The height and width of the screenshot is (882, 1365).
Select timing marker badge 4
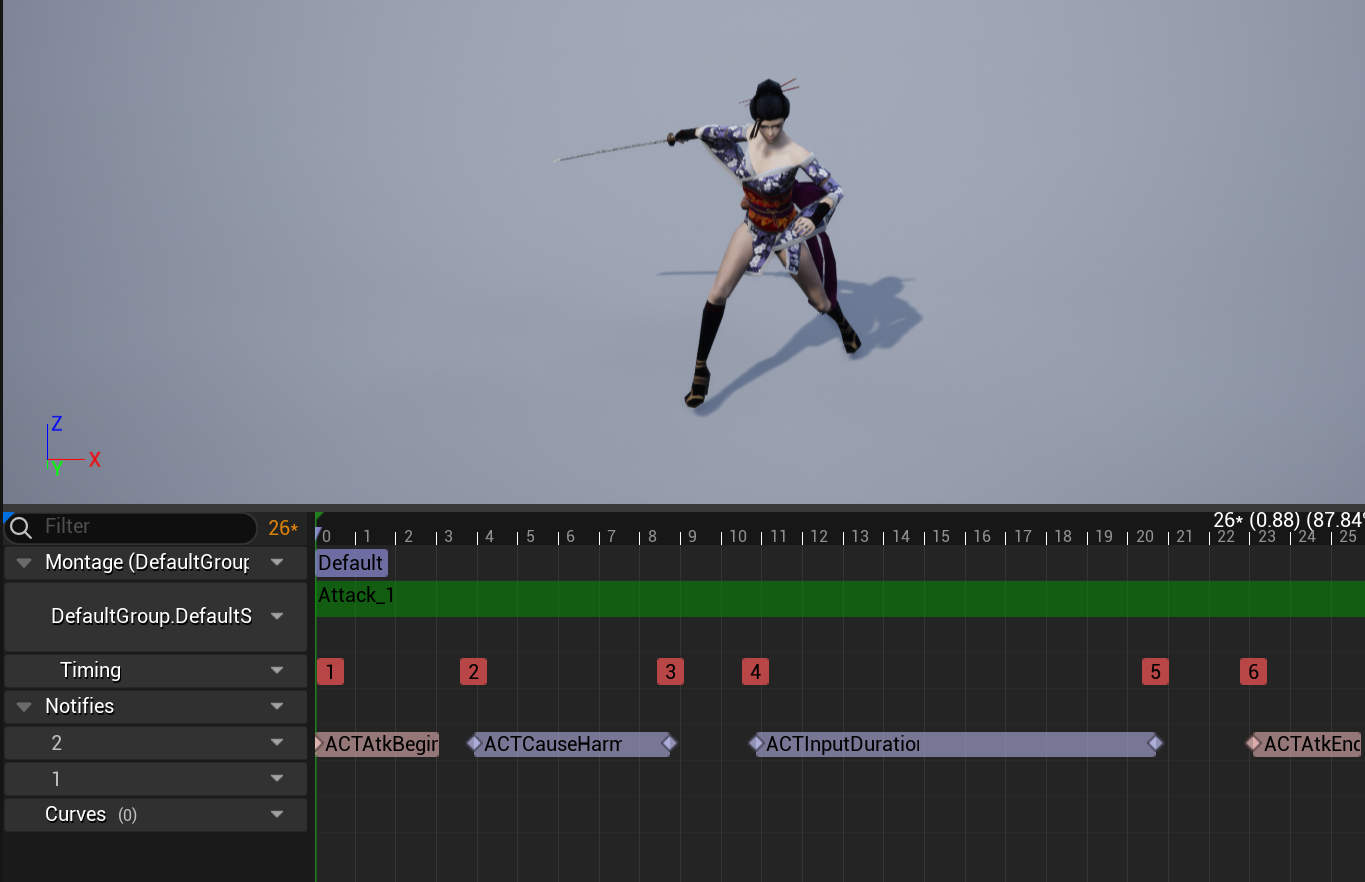(x=755, y=671)
